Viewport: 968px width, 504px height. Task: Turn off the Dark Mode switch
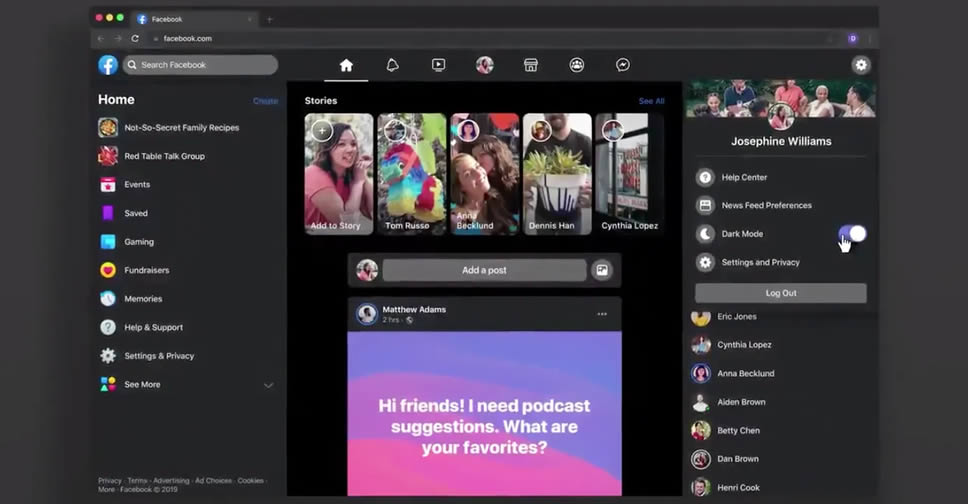[x=852, y=234]
